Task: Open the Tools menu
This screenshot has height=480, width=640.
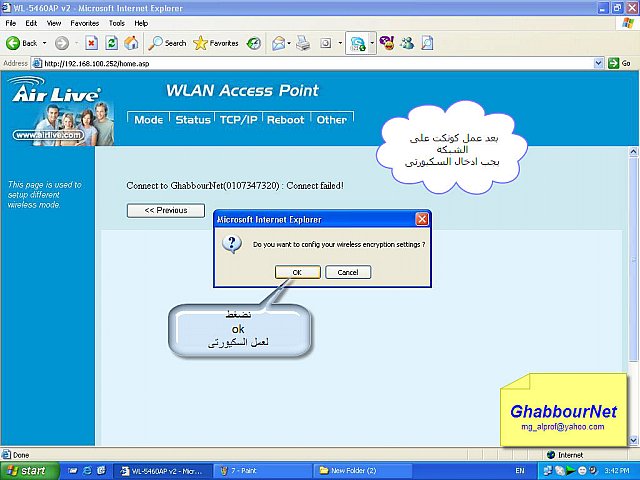Action: (116, 23)
